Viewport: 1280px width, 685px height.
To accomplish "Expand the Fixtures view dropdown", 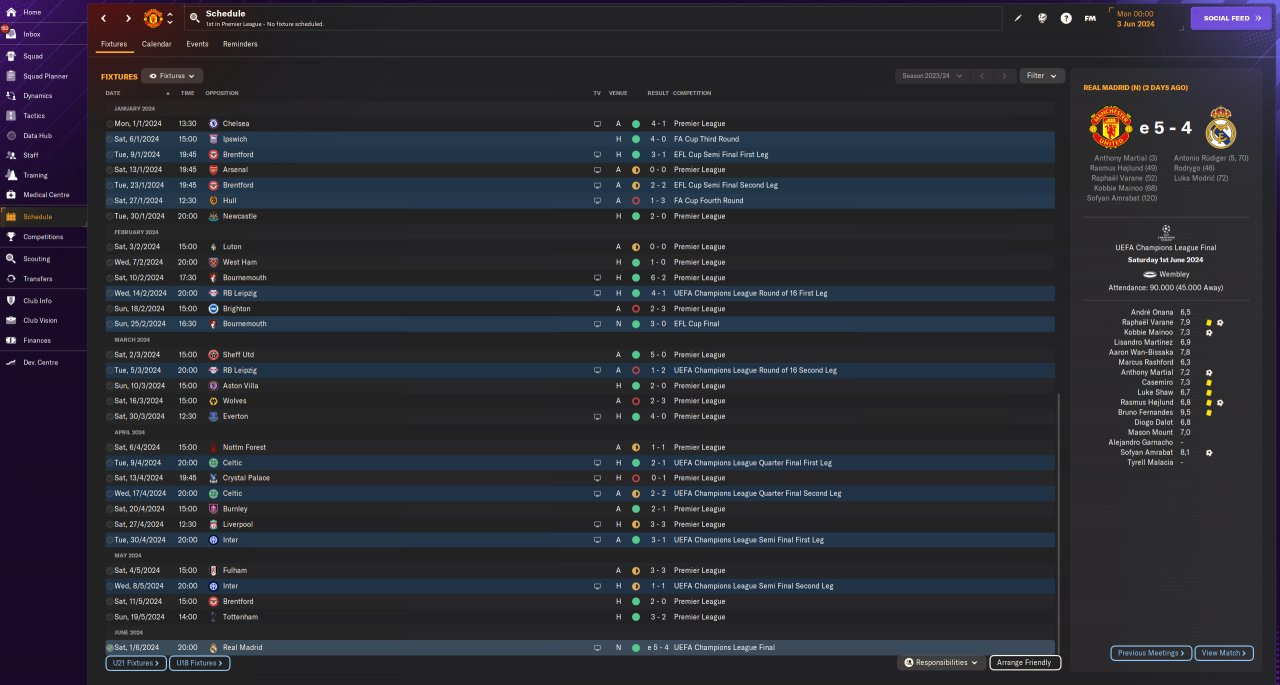I will click(172, 76).
